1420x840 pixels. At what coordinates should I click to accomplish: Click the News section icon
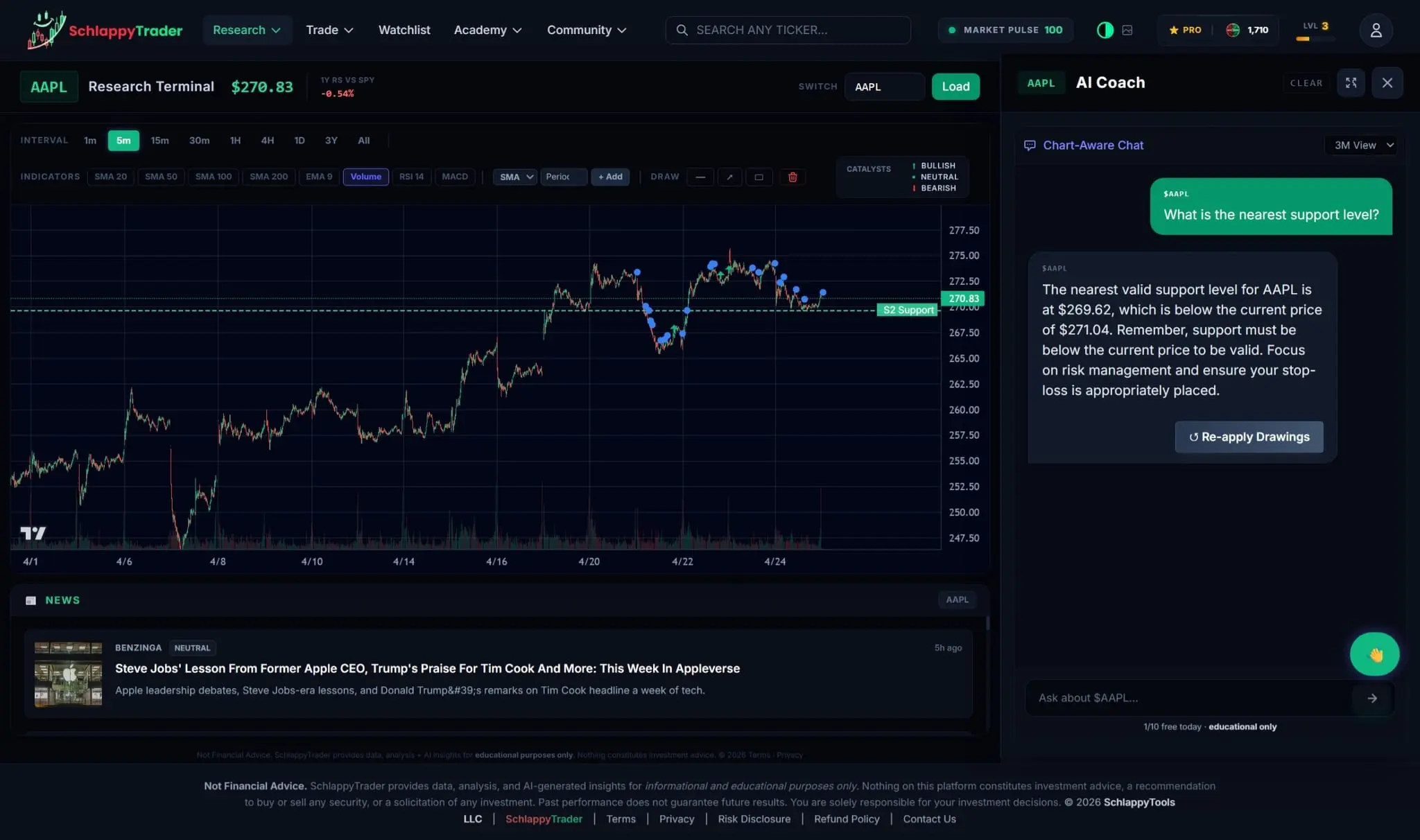pyautogui.click(x=31, y=600)
